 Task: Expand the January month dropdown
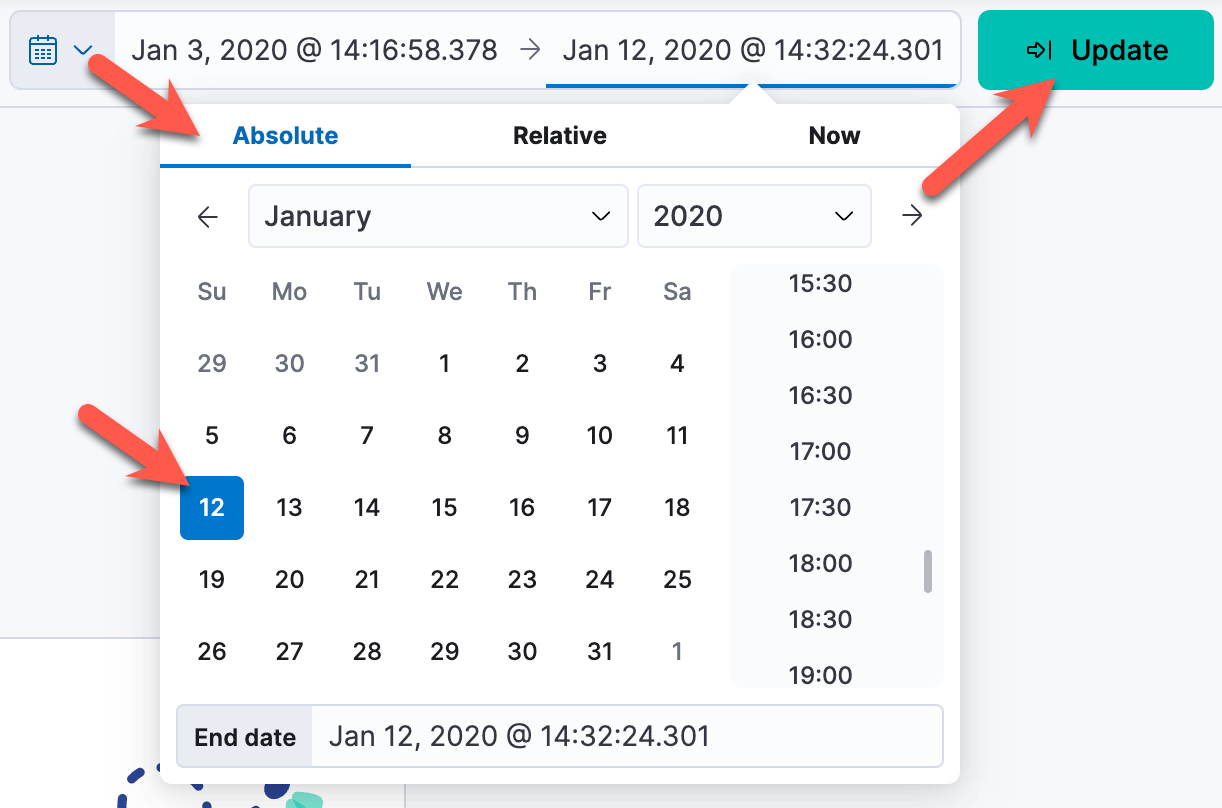pyautogui.click(x=438, y=216)
